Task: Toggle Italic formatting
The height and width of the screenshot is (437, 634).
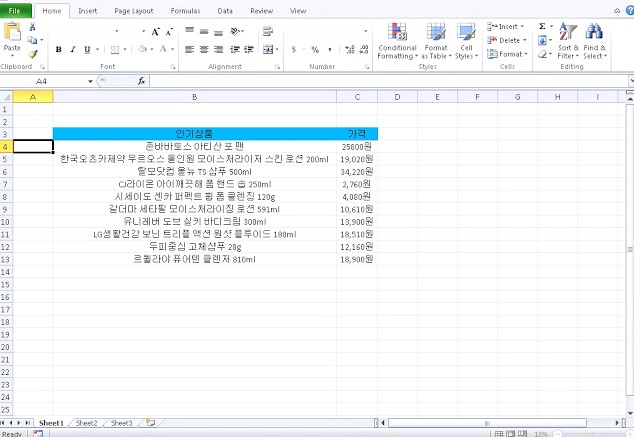Action: point(73,49)
